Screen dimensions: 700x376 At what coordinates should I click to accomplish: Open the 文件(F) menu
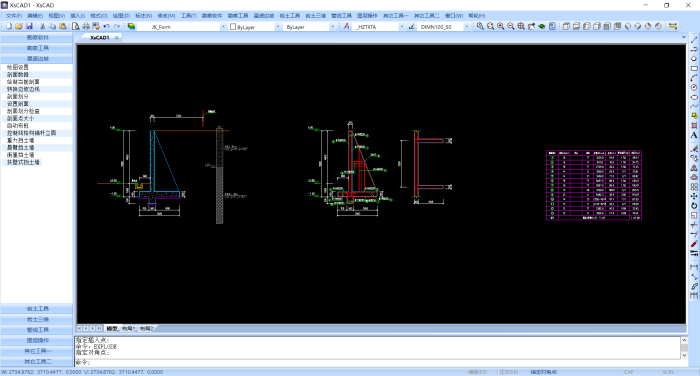click(x=13, y=16)
